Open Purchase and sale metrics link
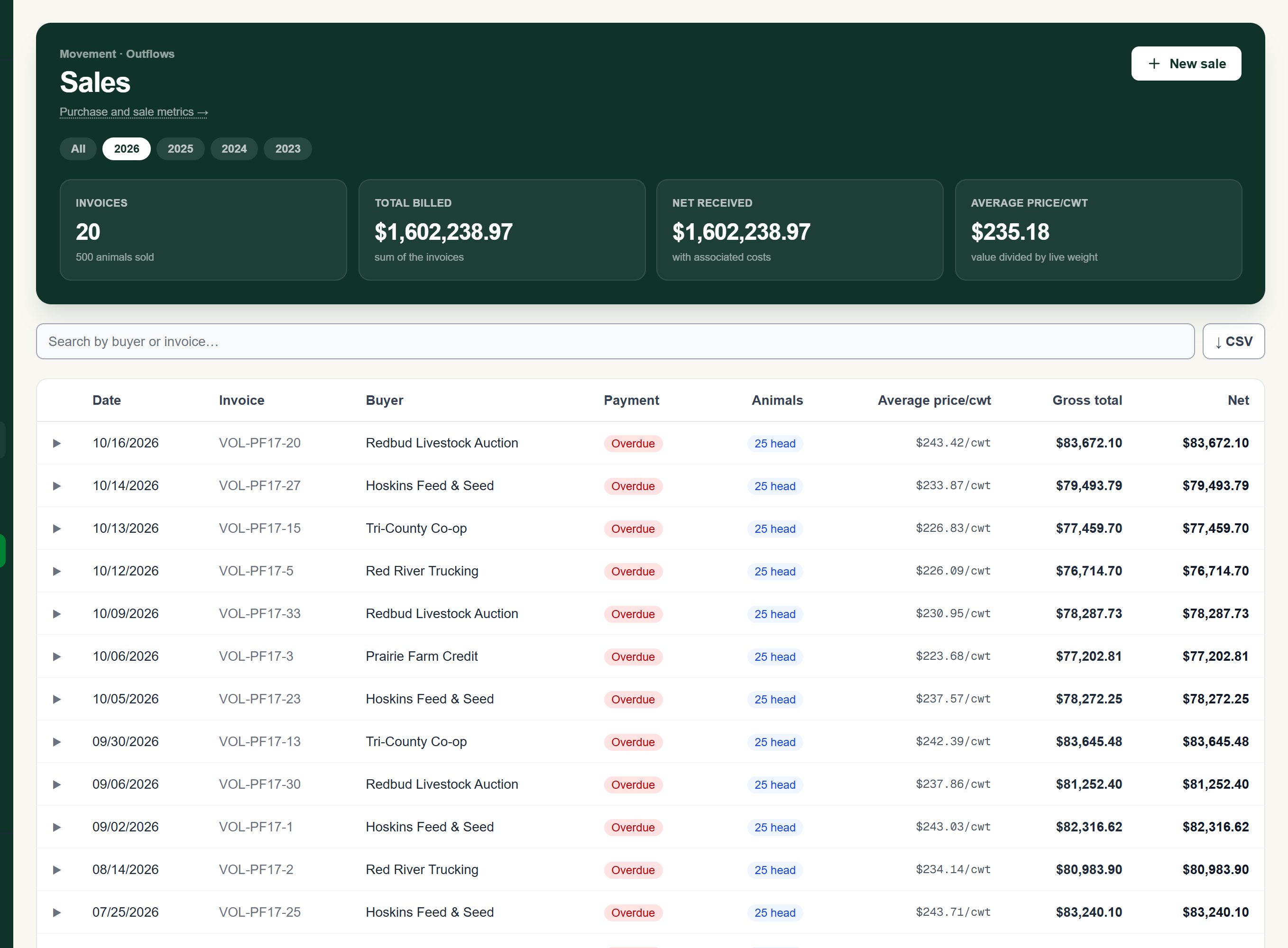This screenshot has height=948, width=1288. [x=134, y=112]
